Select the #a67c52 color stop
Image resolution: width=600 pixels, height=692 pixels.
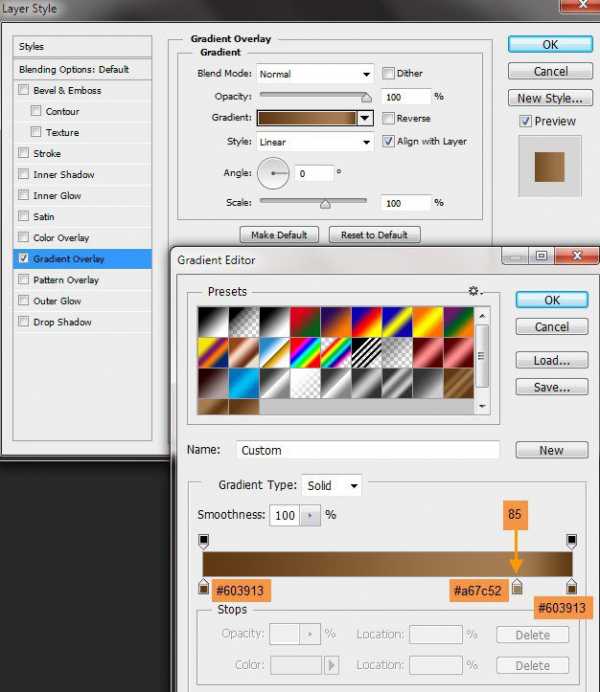(517, 586)
